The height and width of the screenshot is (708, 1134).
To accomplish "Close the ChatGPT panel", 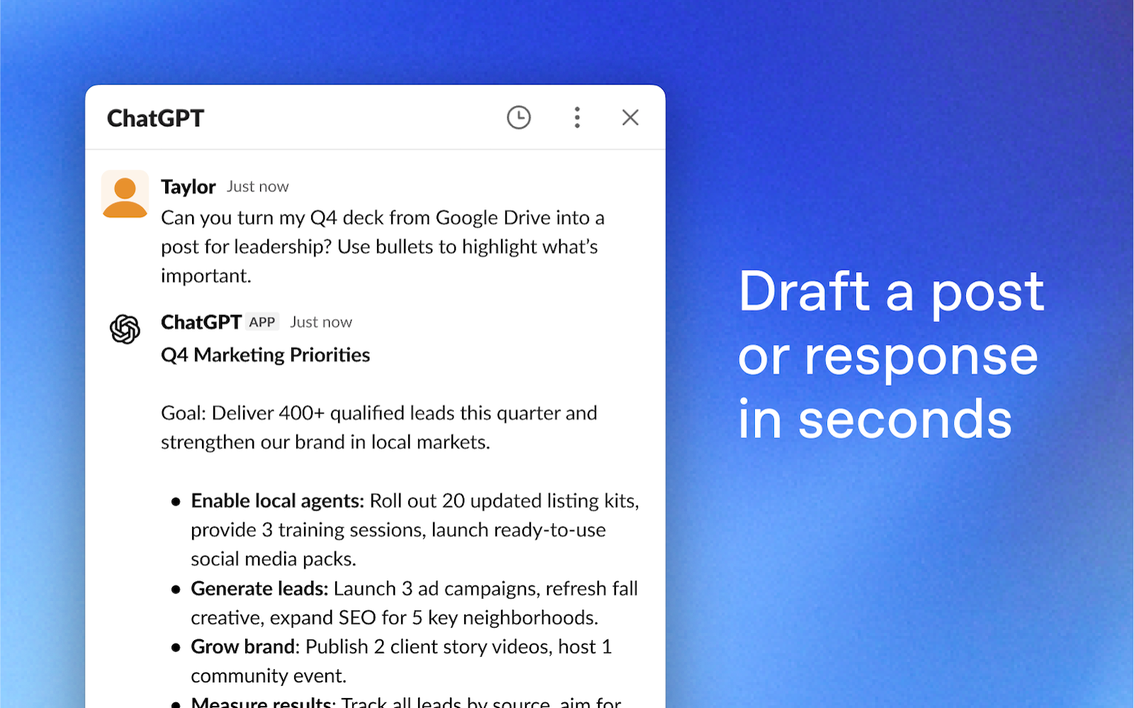I will pyautogui.click(x=630, y=118).
